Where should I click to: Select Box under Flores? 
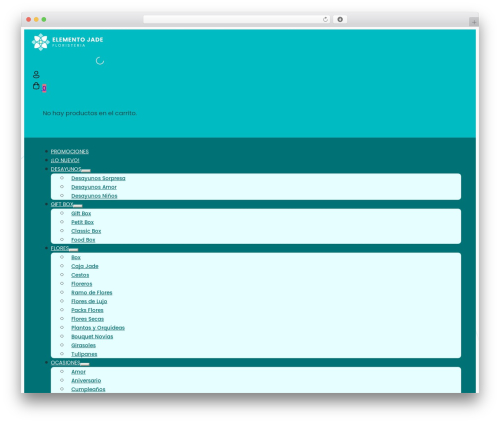pos(76,257)
